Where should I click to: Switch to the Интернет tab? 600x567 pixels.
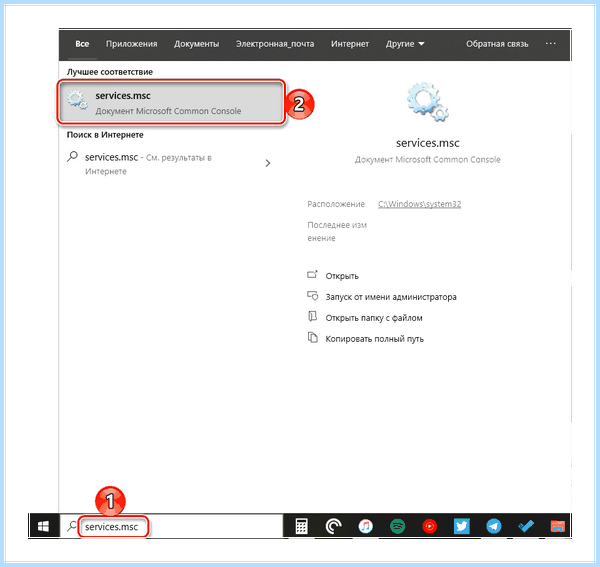pos(350,44)
